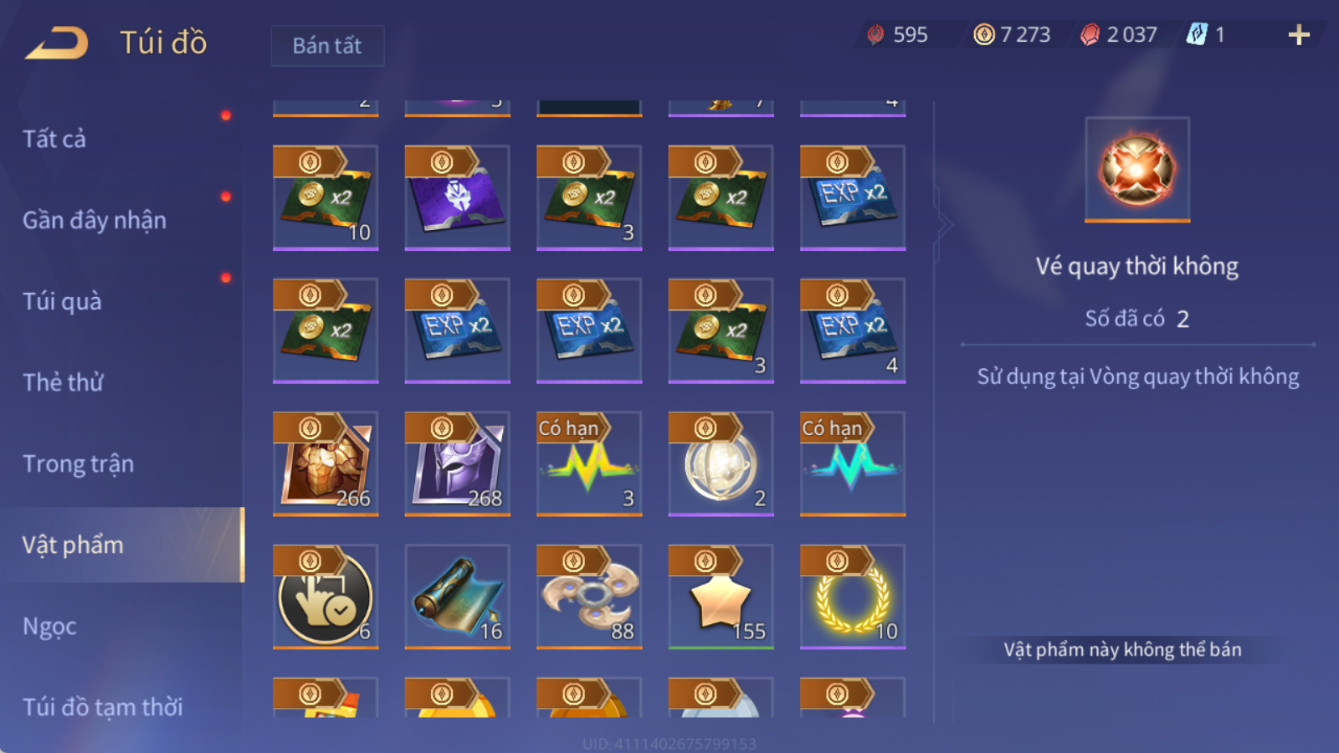Tap the plus icon to add currency
1339x753 pixels.
(1298, 35)
